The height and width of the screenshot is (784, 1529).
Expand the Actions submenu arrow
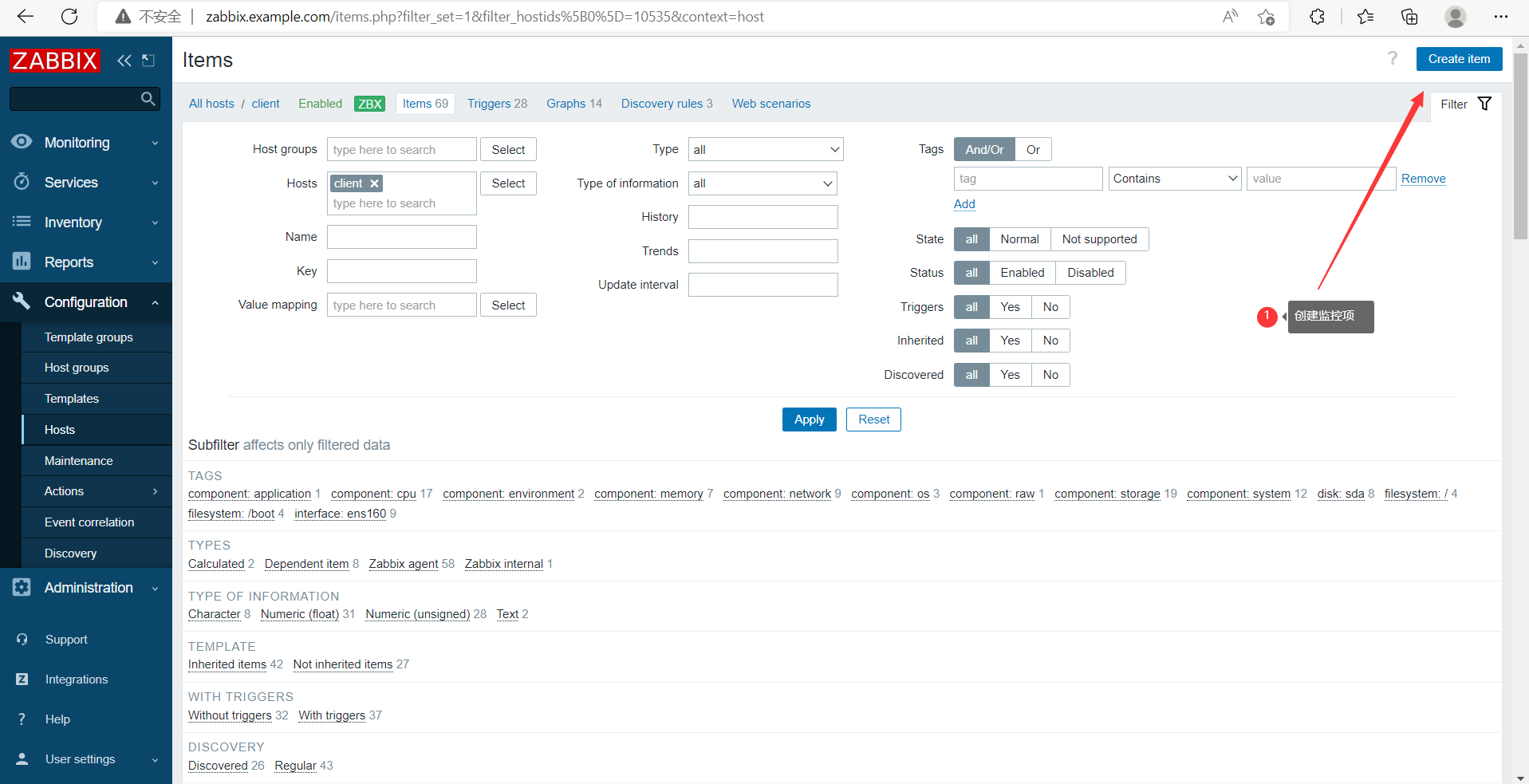(155, 491)
